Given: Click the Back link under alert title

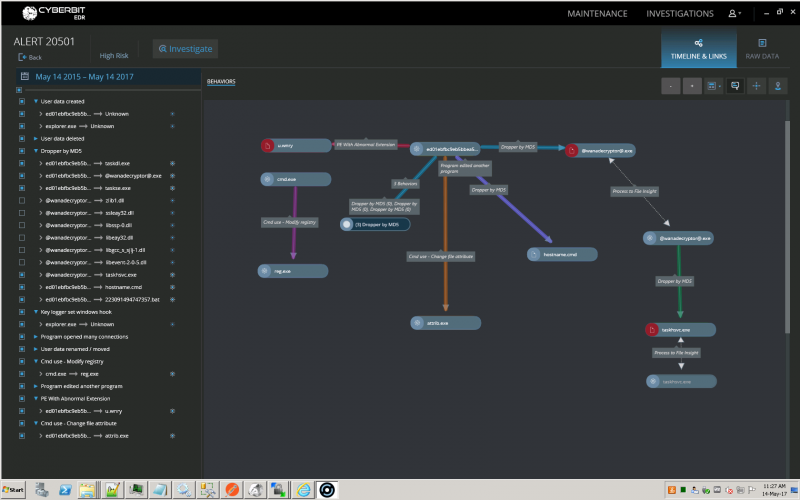Looking at the screenshot, I should 30,58.
